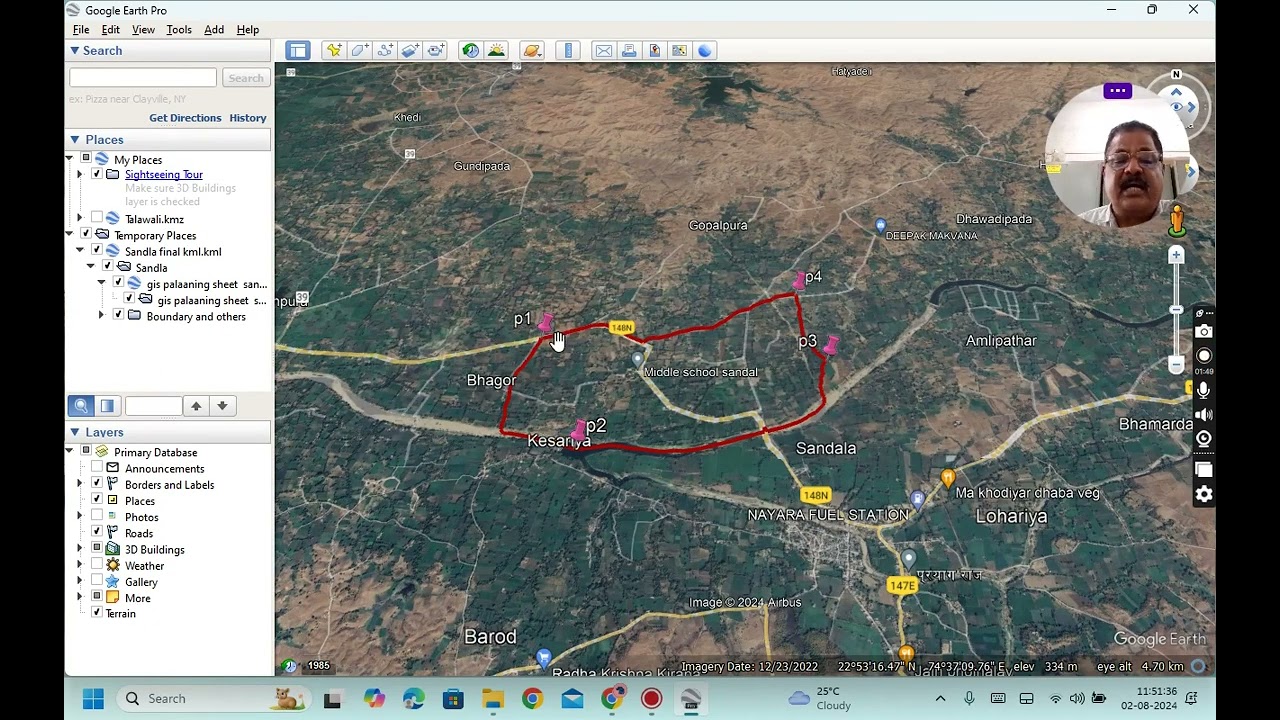
Task: Collapse the Layers panel header arrow
Action: click(74, 432)
